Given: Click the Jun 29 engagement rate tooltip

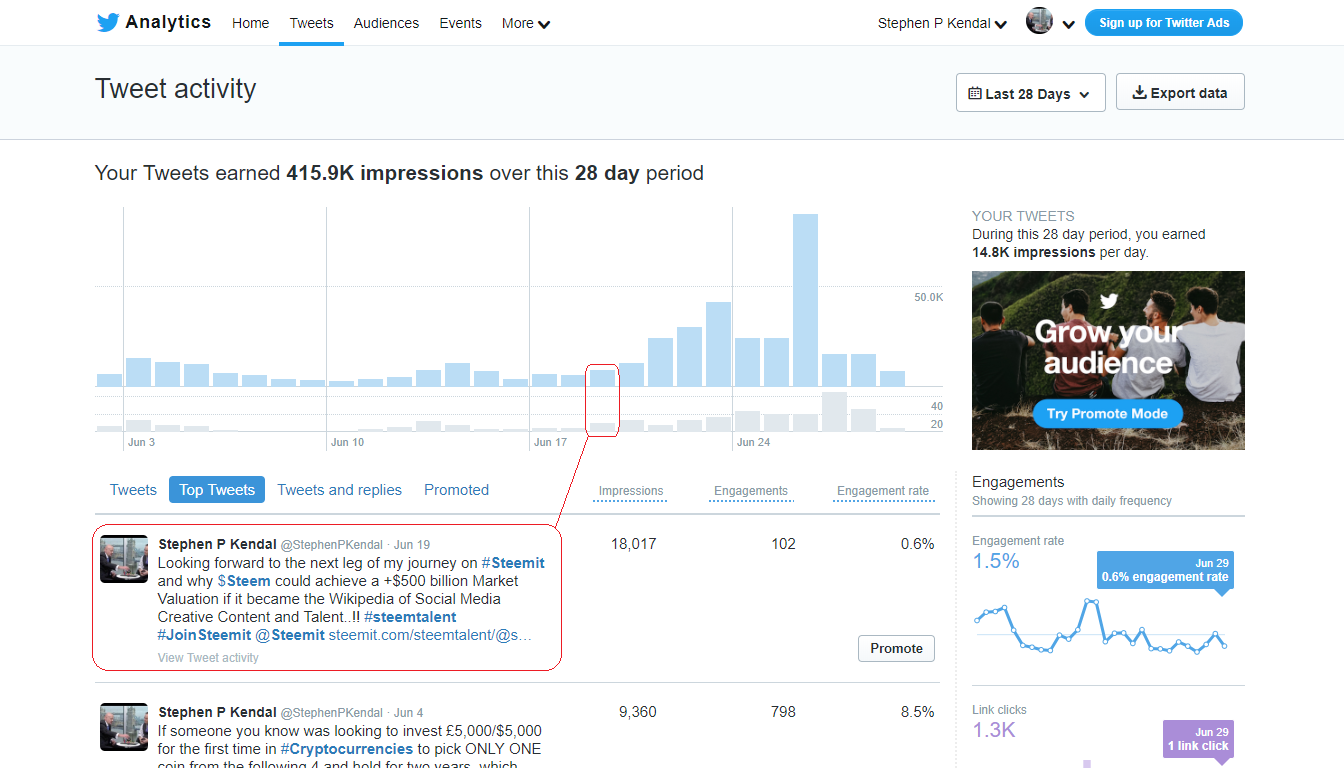Looking at the screenshot, I should point(1165,570).
